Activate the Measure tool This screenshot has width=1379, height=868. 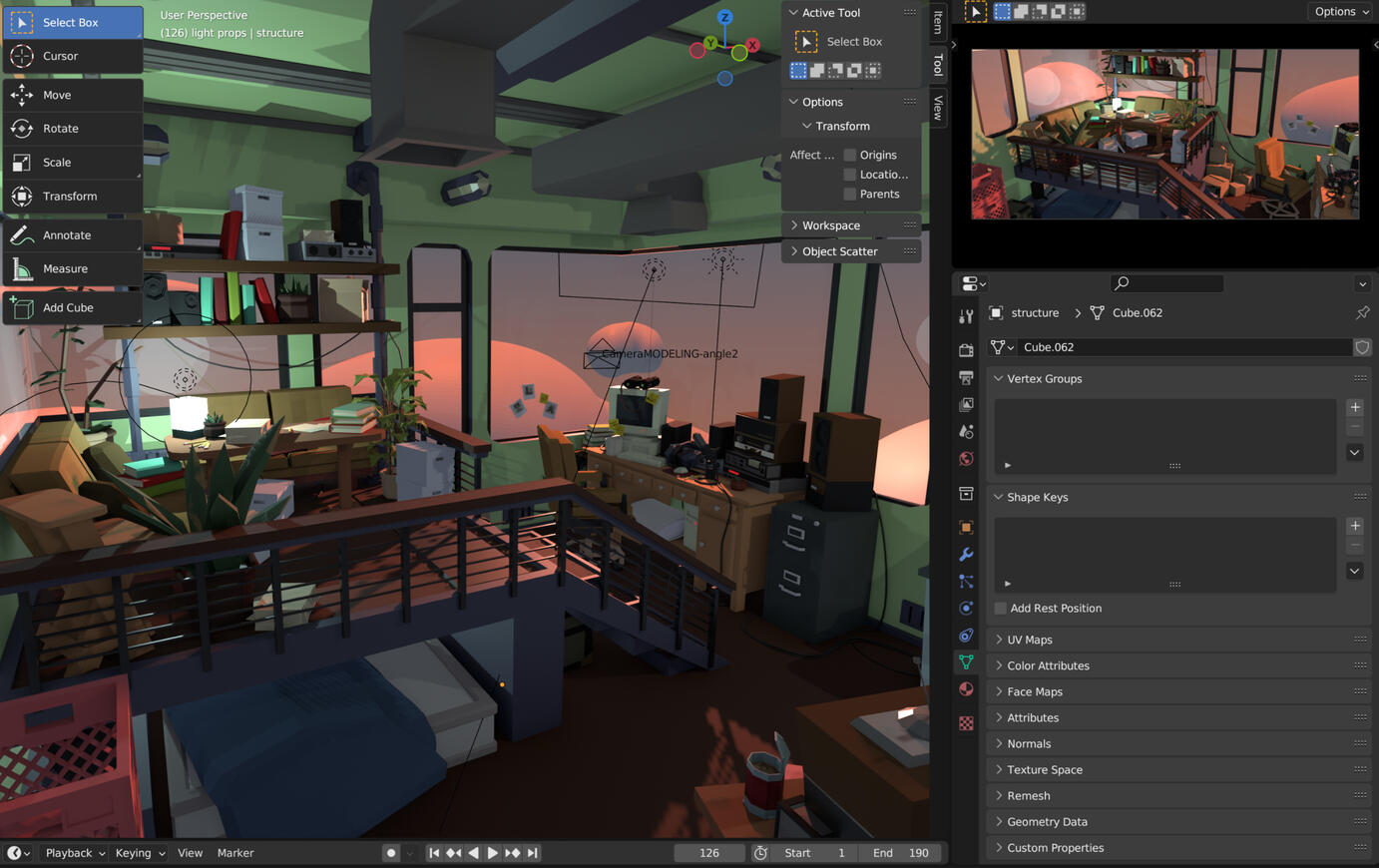coord(65,269)
